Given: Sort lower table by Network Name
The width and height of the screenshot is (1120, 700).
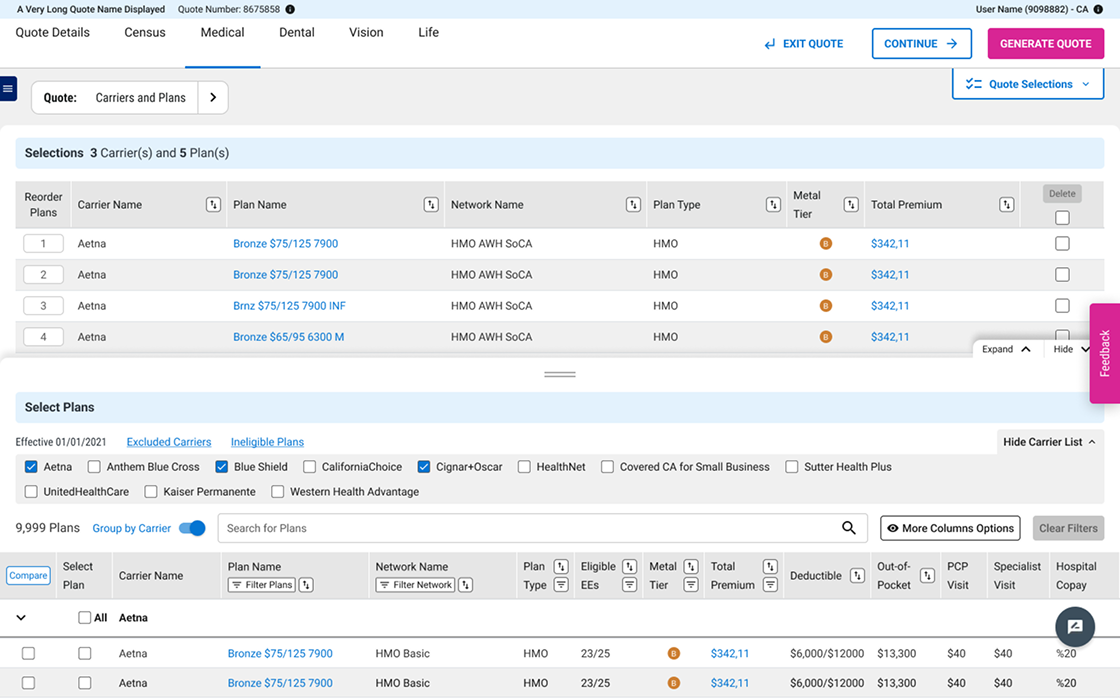Looking at the screenshot, I should 466,584.
